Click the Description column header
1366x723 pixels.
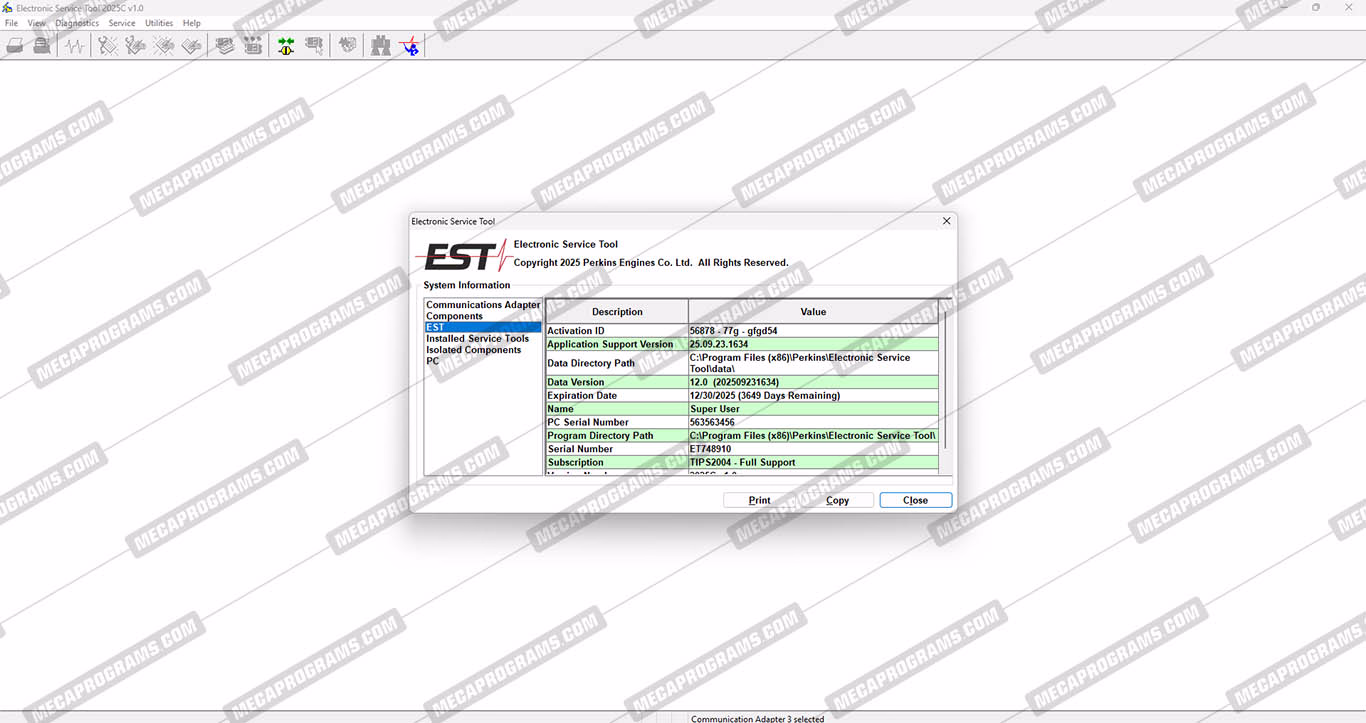[x=617, y=312]
